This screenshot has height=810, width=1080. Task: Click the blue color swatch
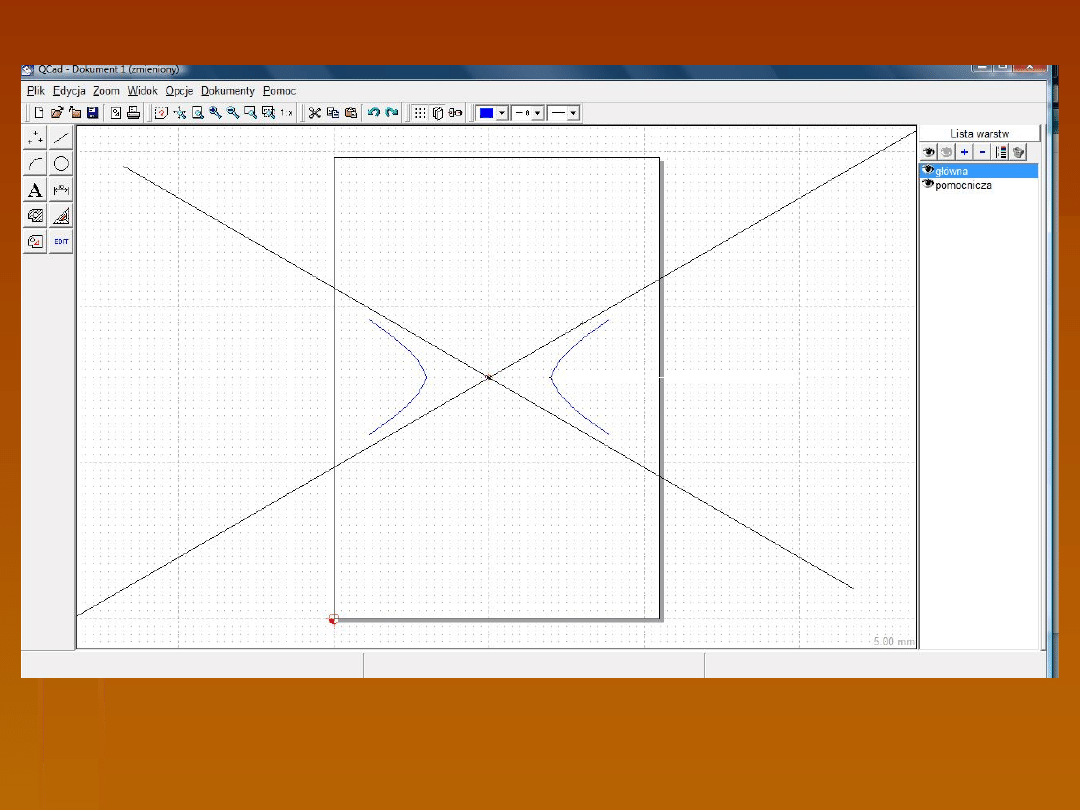[487, 113]
